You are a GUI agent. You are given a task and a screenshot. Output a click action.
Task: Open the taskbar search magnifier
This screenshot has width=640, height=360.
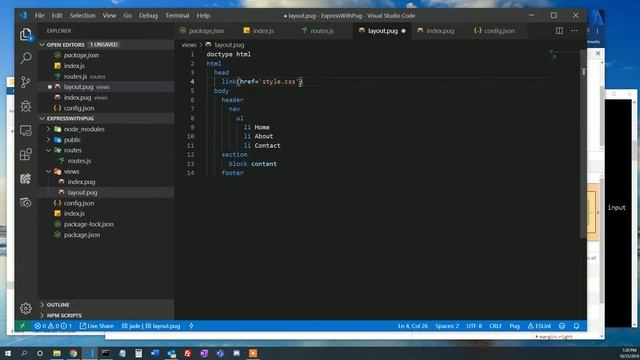(x=24, y=353)
